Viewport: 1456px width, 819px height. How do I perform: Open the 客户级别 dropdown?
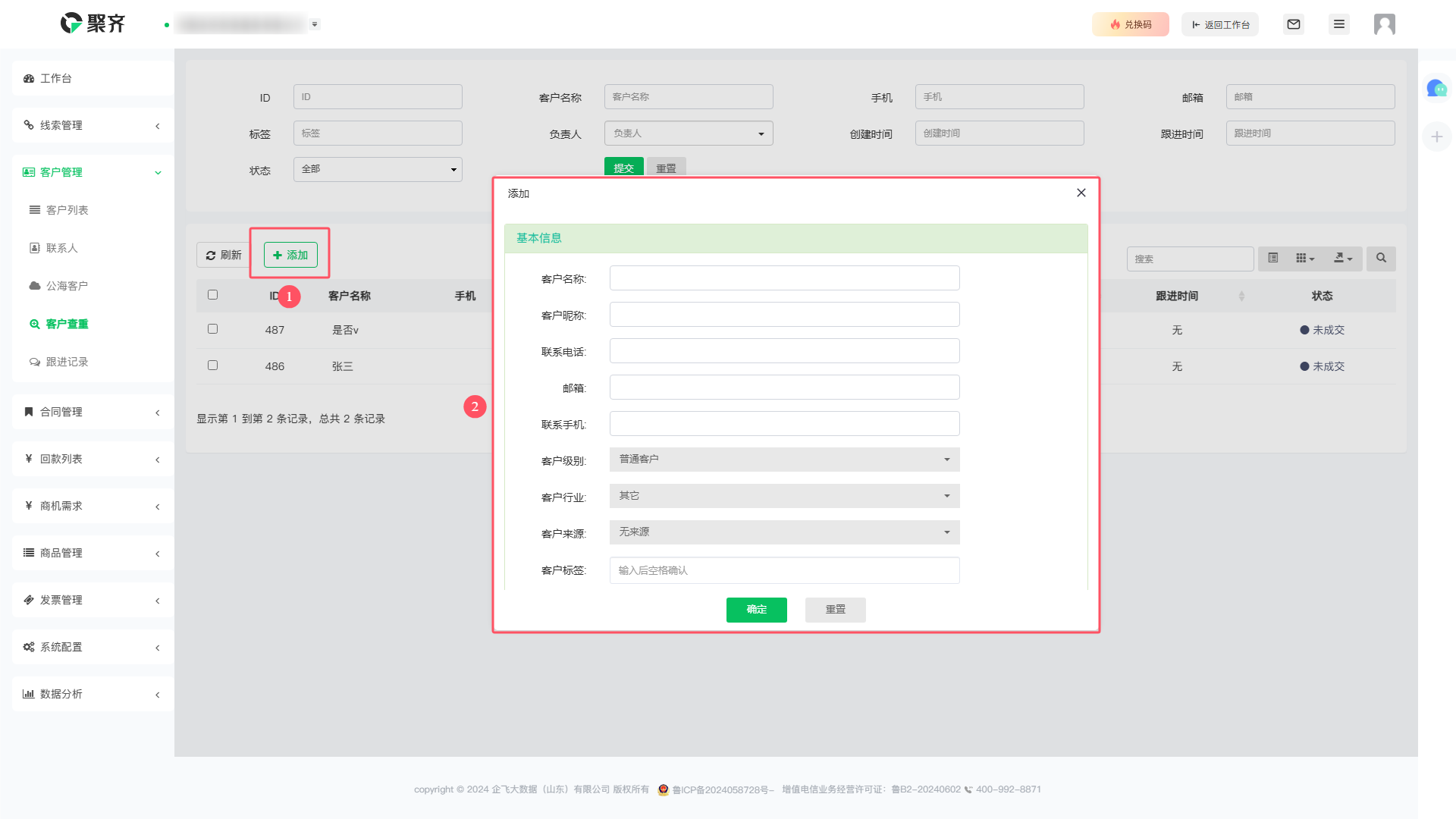click(x=784, y=460)
